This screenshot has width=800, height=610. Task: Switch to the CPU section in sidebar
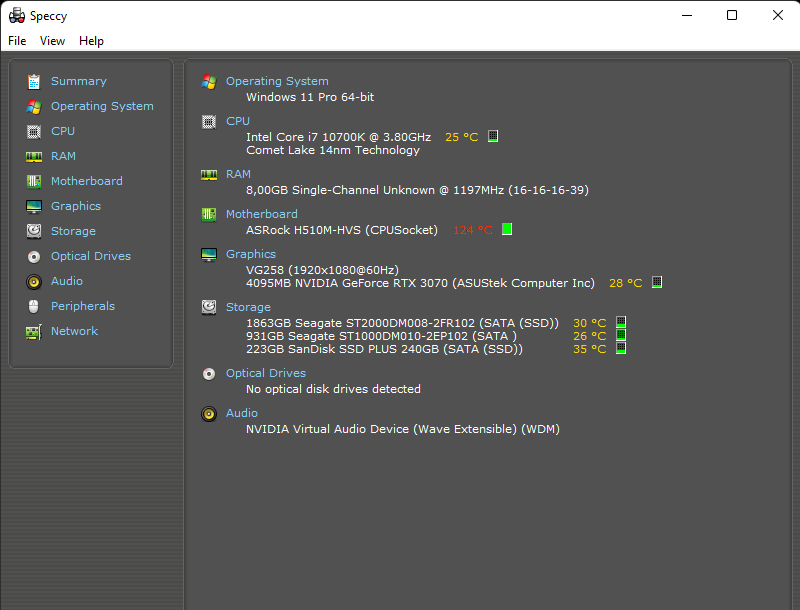coord(63,131)
